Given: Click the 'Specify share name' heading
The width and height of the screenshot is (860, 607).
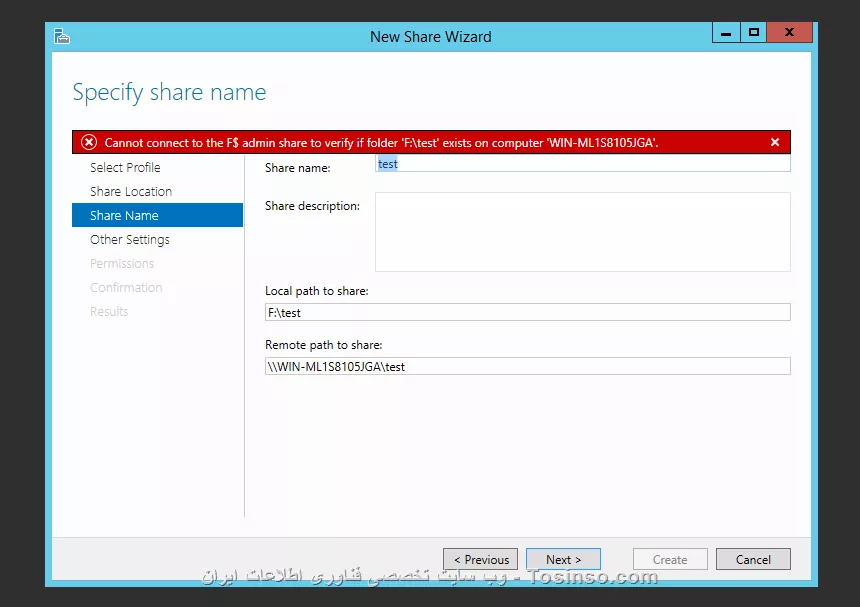Looking at the screenshot, I should click(169, 92).
